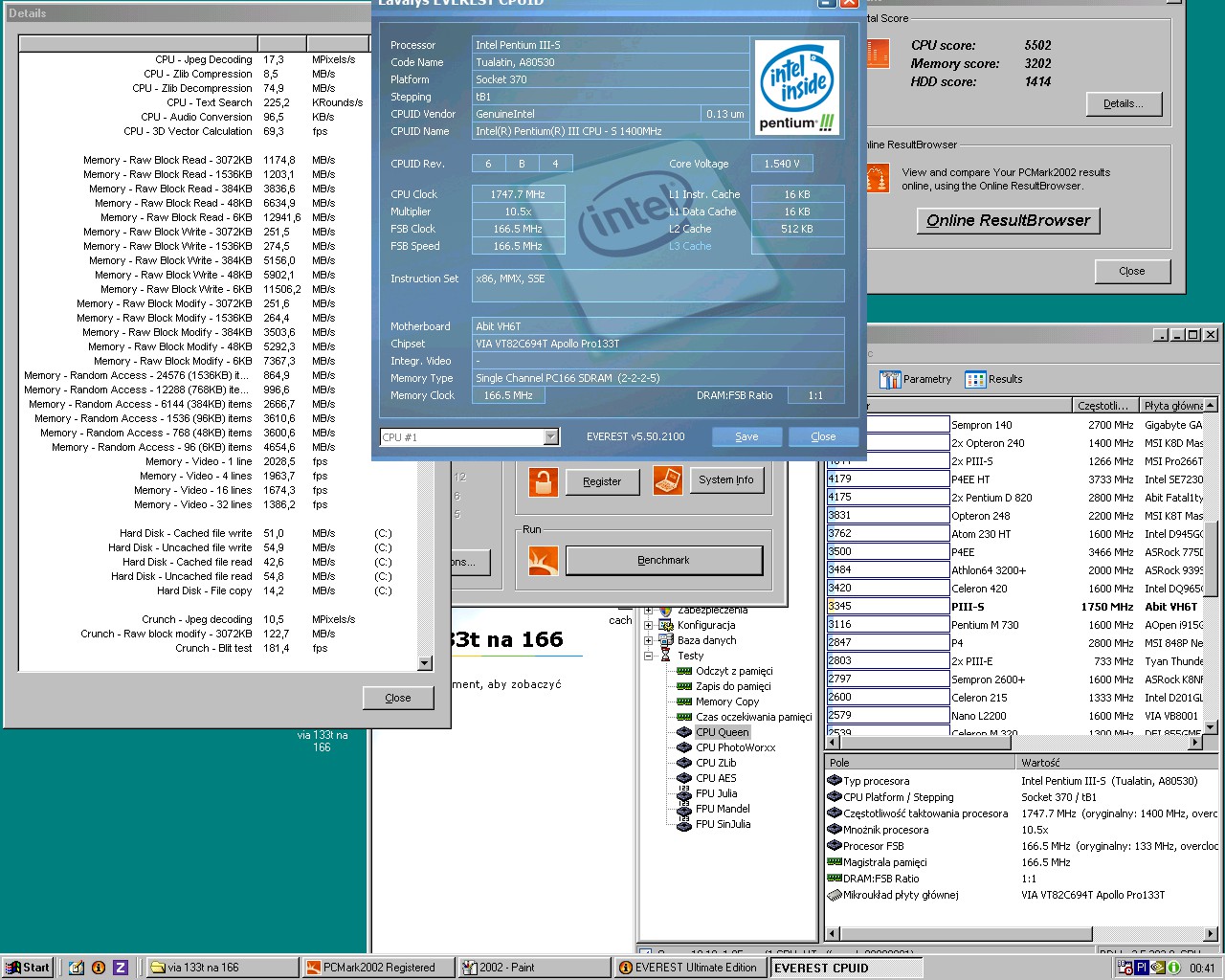Select the 'Mikroukład płyty głównej' row
This screenshot has height=980, width=1225.
1022,895
